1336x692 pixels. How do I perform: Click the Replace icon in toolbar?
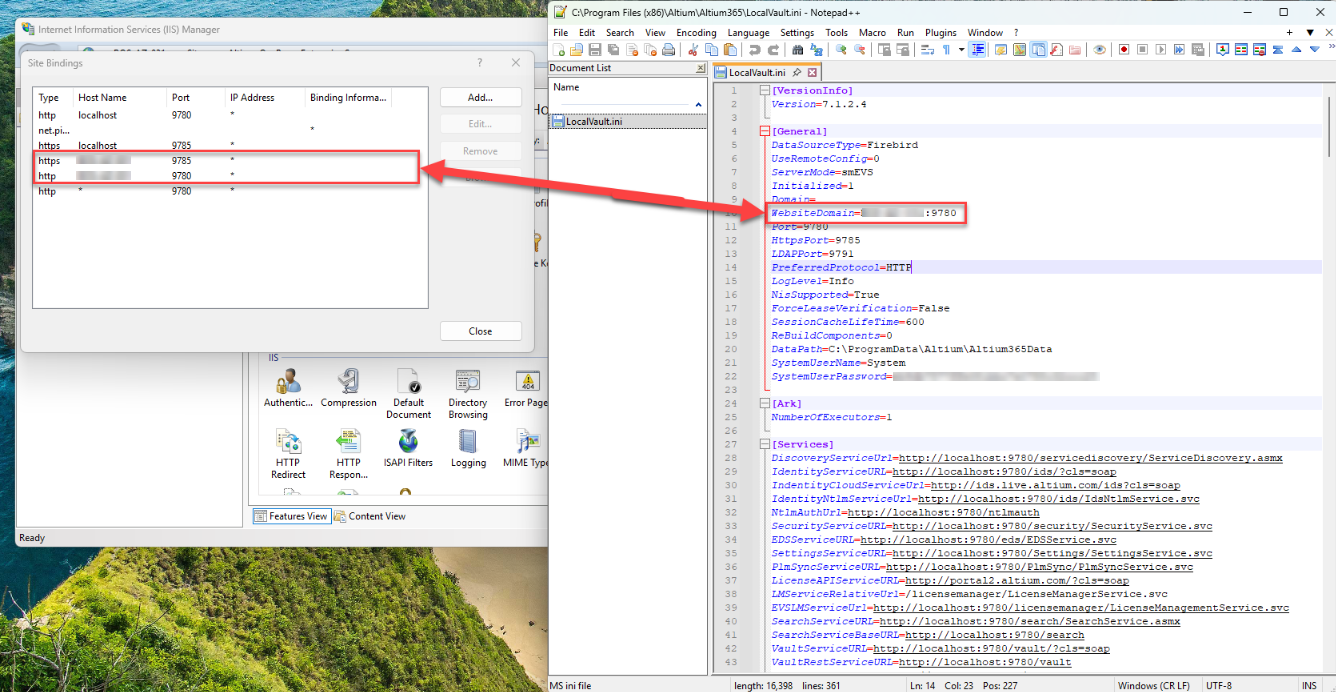(817, 49)
